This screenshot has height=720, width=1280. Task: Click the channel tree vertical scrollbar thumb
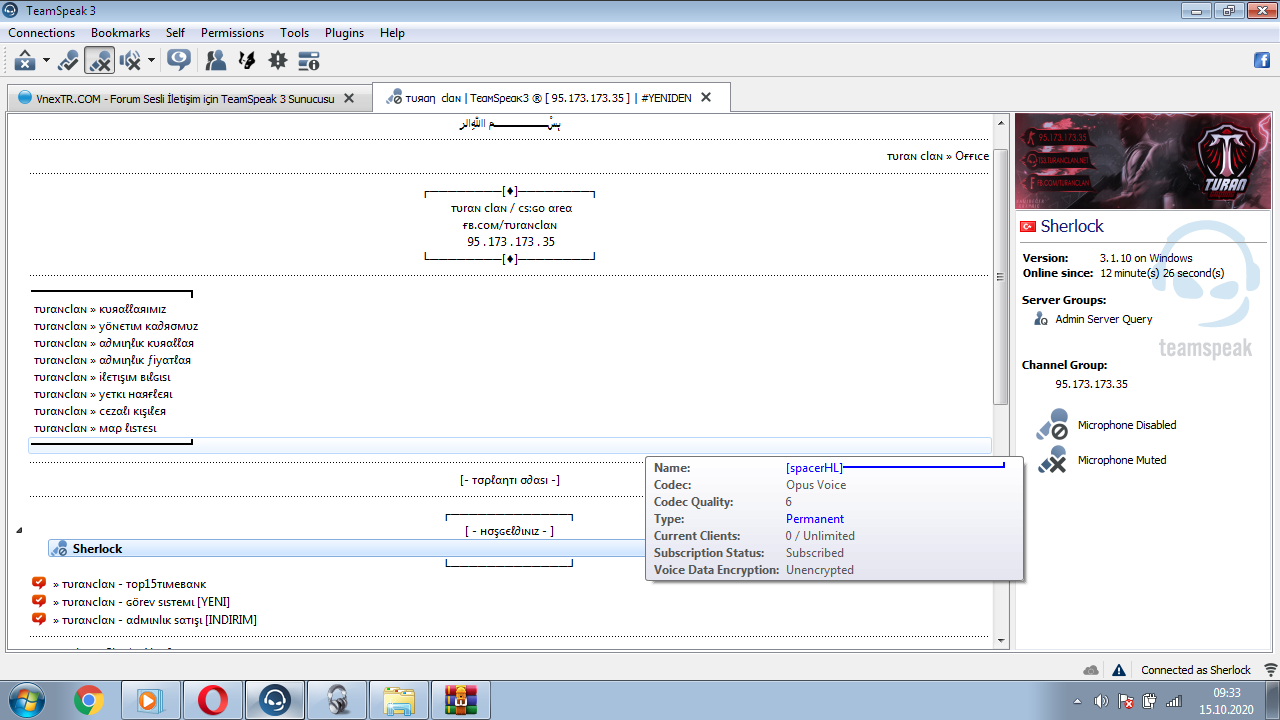coord(1000,277)
